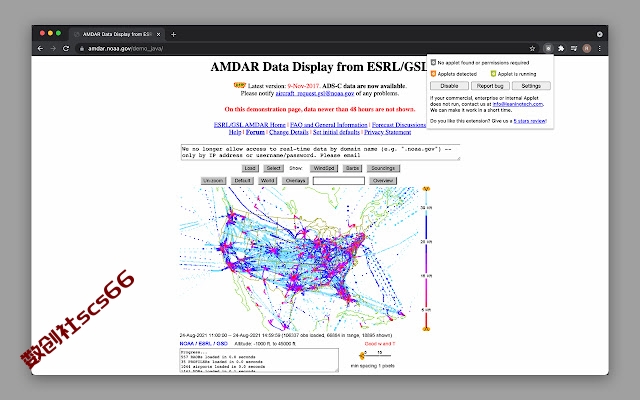The image size is (640, 400).
Task: Open FAQ and General Information link
Action: tap(329, 124)
